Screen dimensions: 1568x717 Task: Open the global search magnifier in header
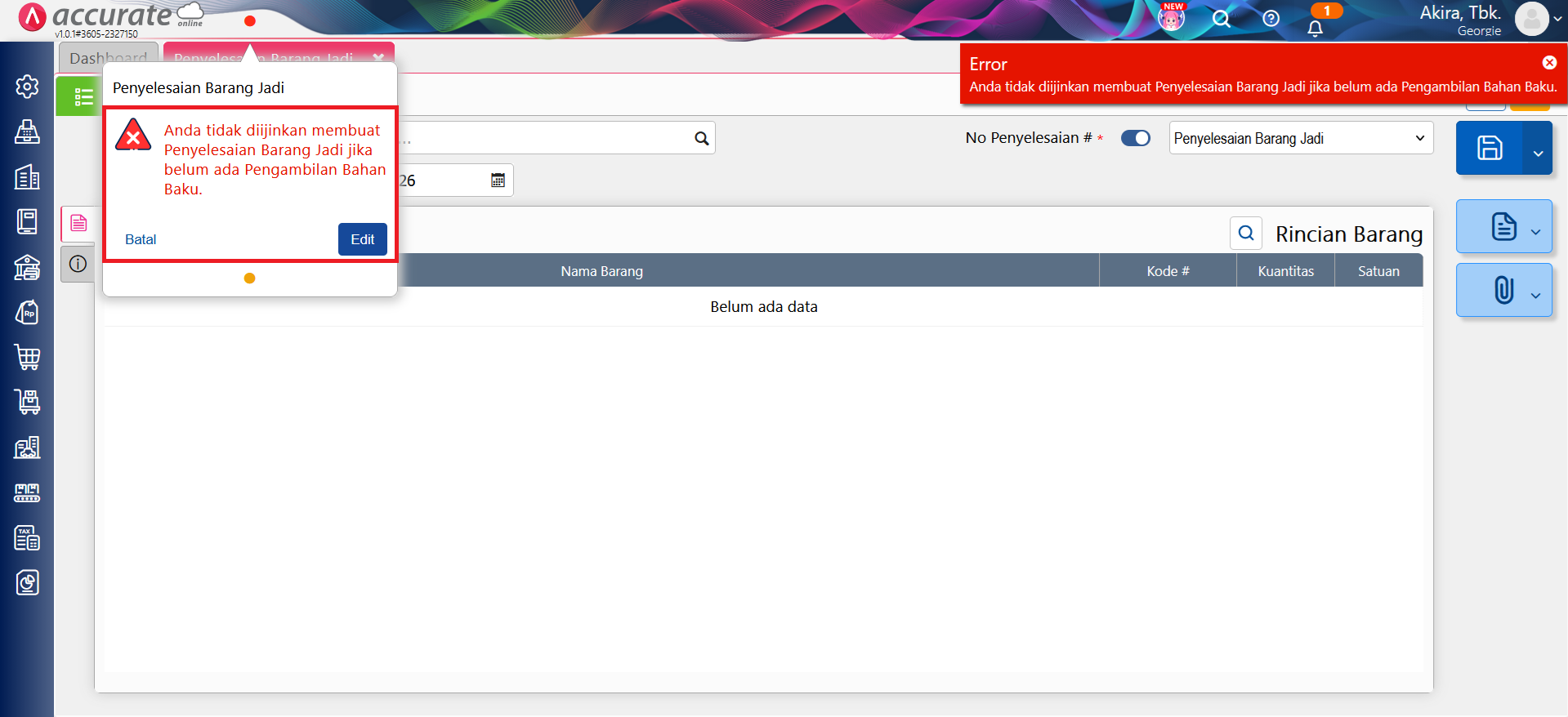point(1221,19)
